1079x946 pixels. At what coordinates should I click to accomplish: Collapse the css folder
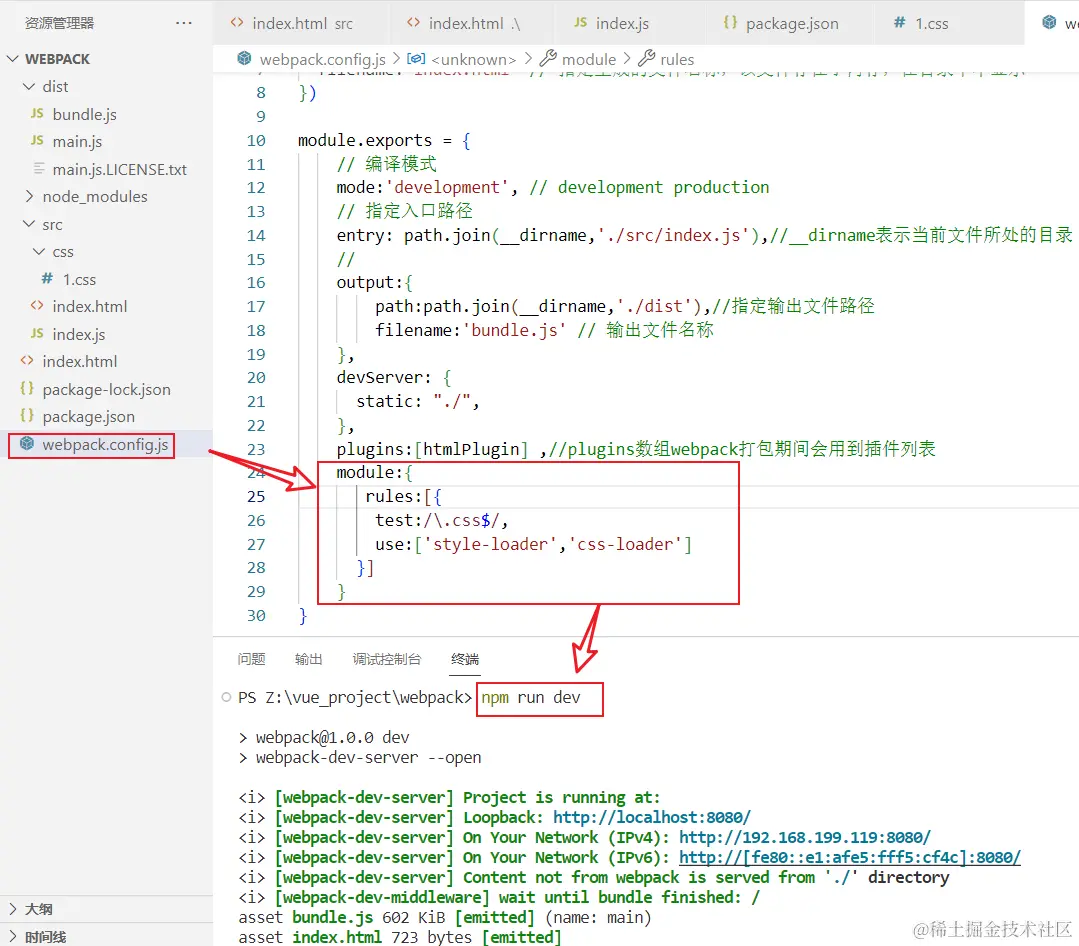click(39, 252)
